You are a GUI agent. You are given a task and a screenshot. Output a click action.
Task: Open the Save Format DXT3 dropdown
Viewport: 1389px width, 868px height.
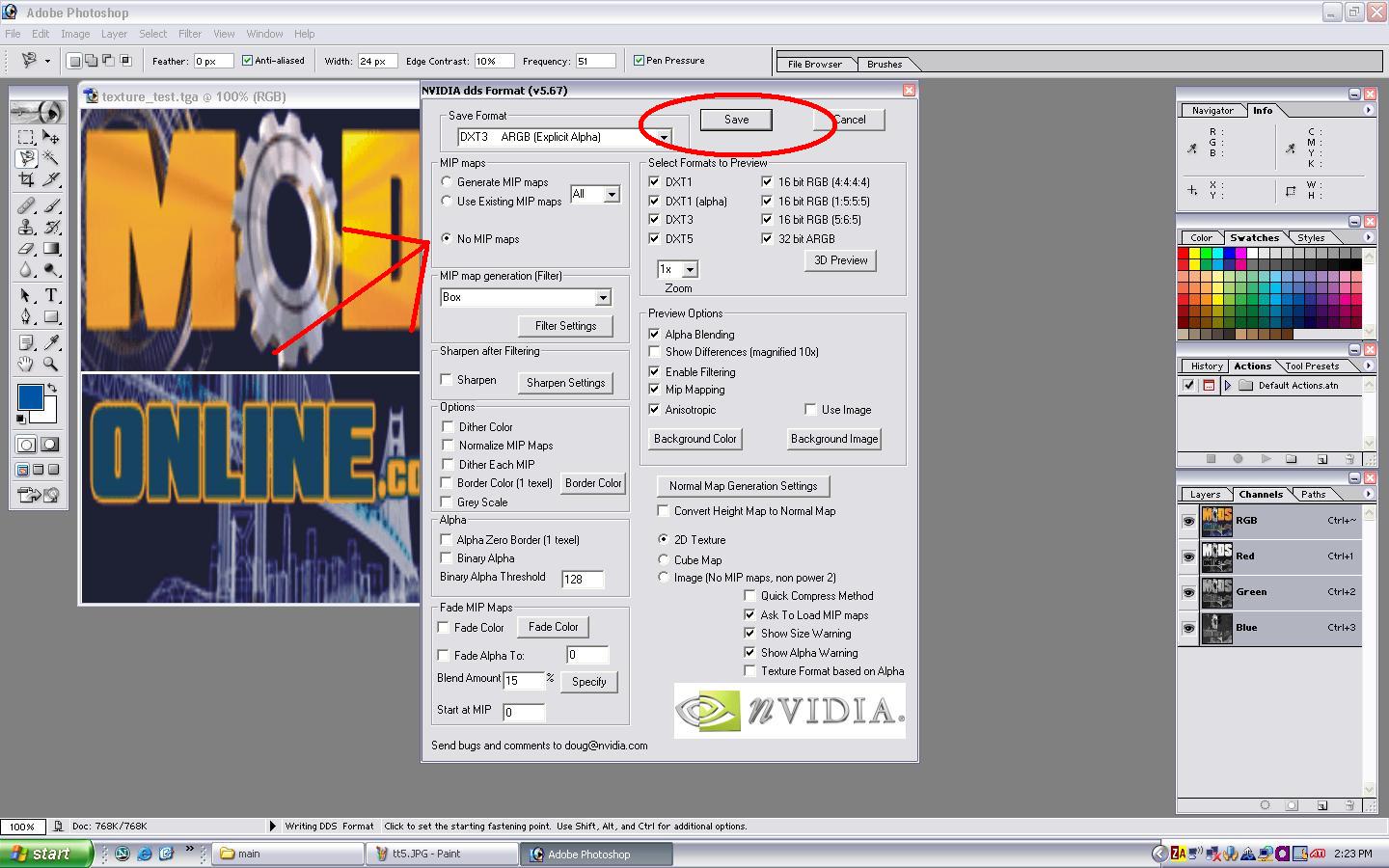664,137
